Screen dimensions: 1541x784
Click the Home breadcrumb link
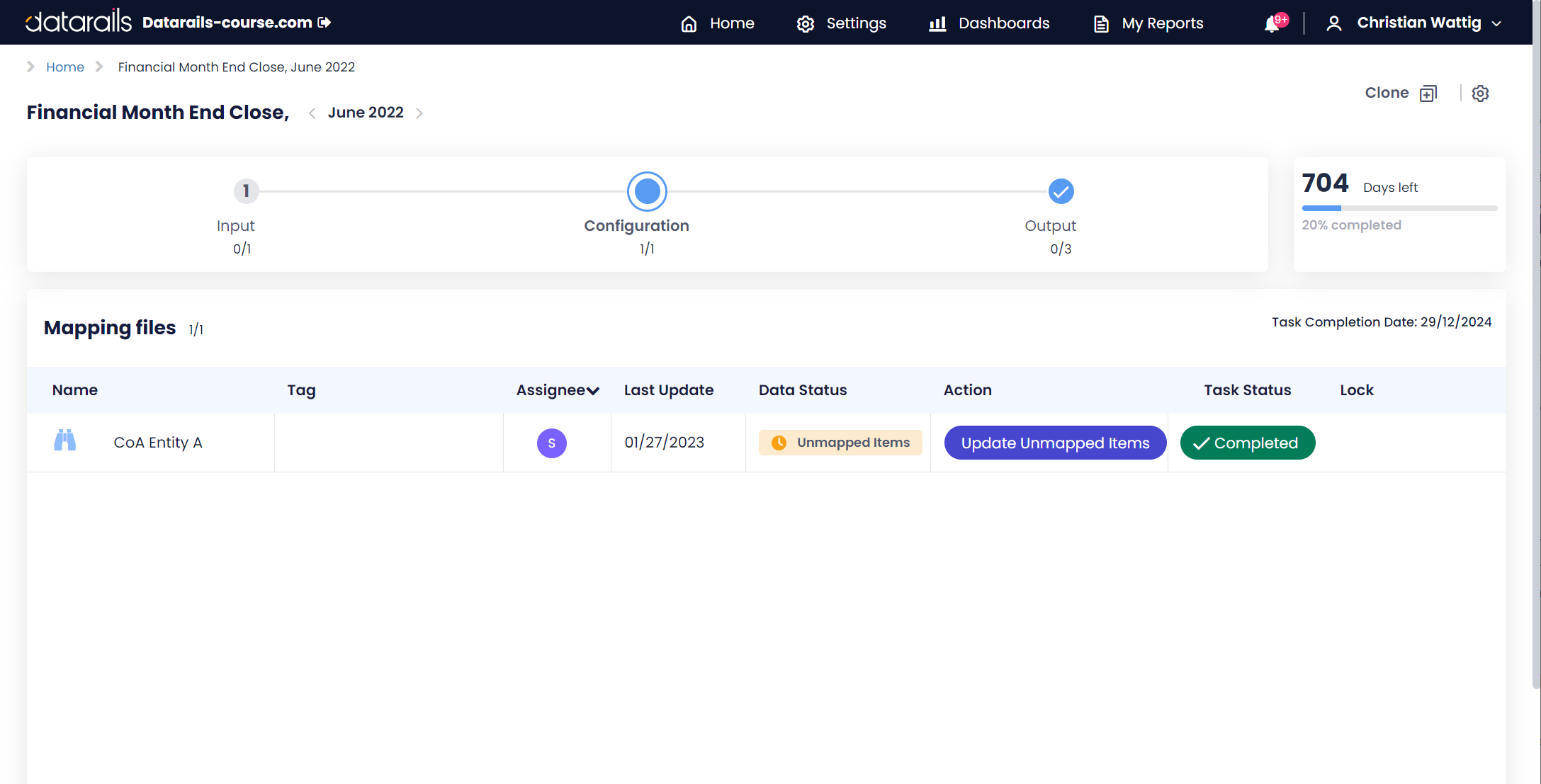point(65,67)
